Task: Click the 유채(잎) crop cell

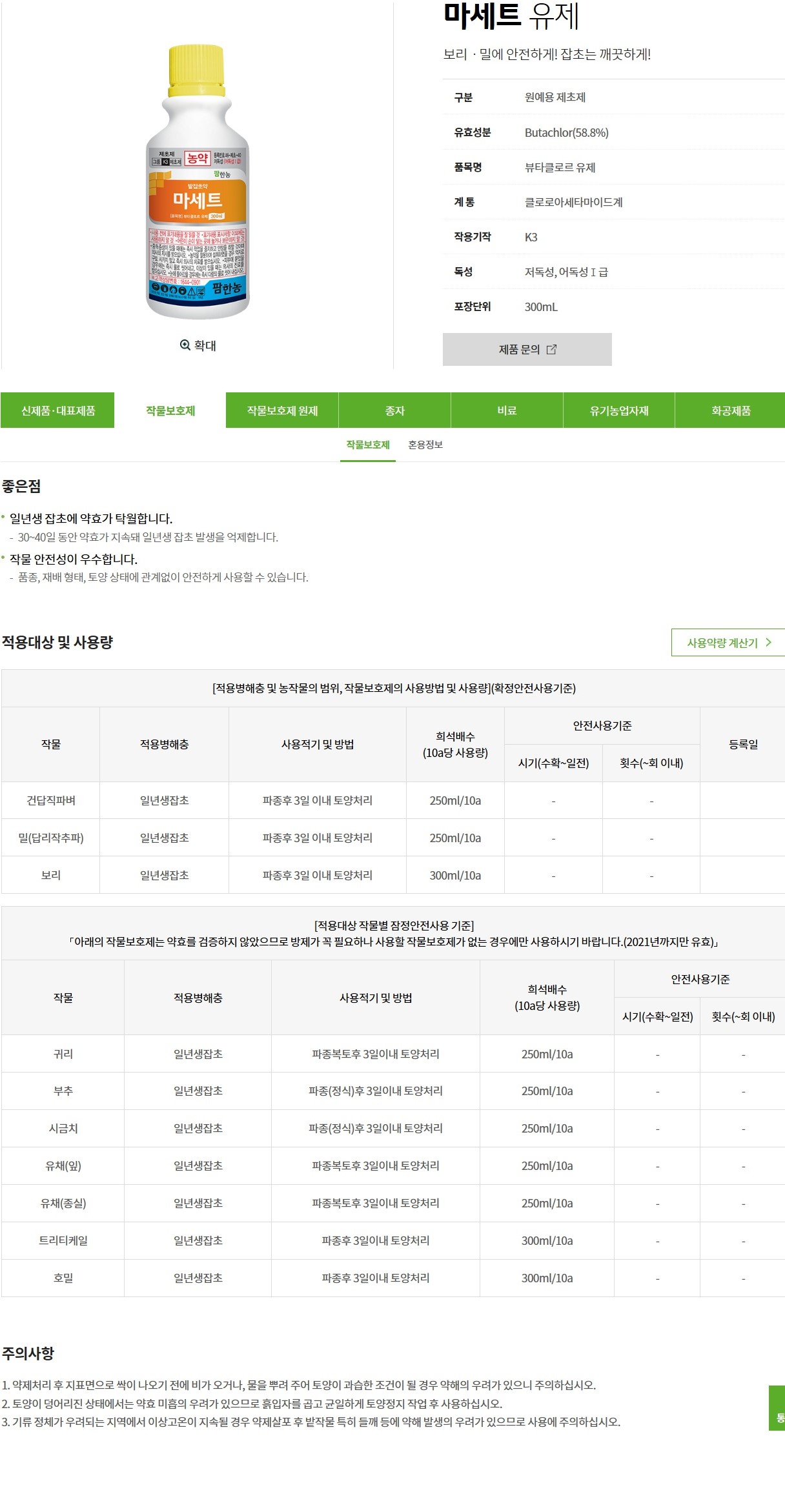Action: [63, 1165]
